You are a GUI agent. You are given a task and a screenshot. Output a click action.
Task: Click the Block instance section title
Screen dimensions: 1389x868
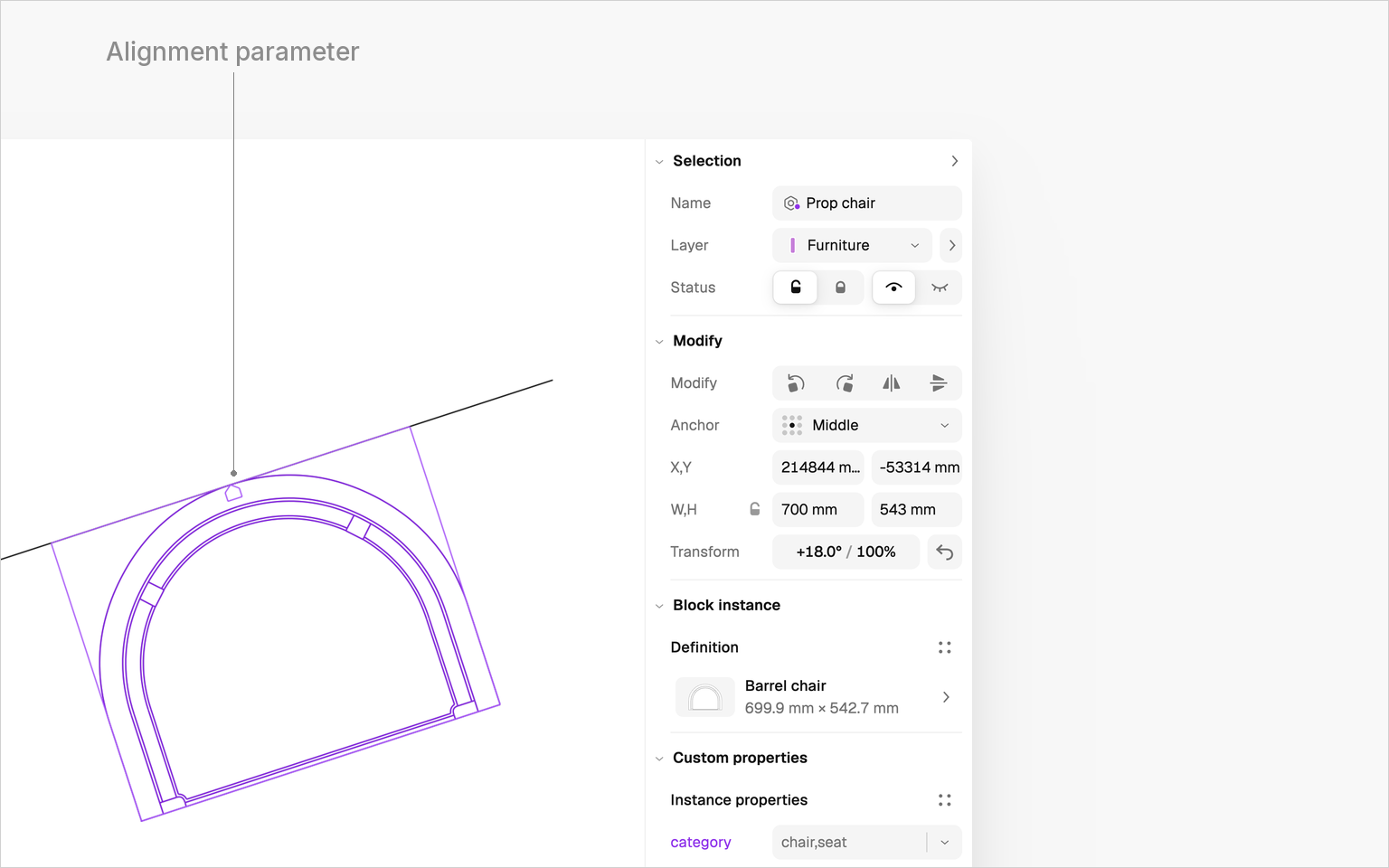726,606
